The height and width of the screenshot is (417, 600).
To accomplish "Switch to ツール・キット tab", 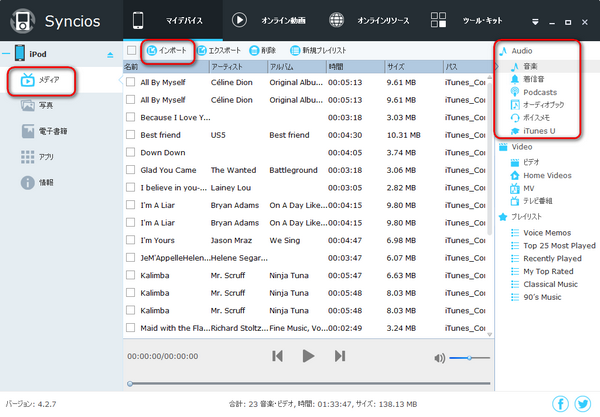I will pyautogui.click(x=466, y=20).
